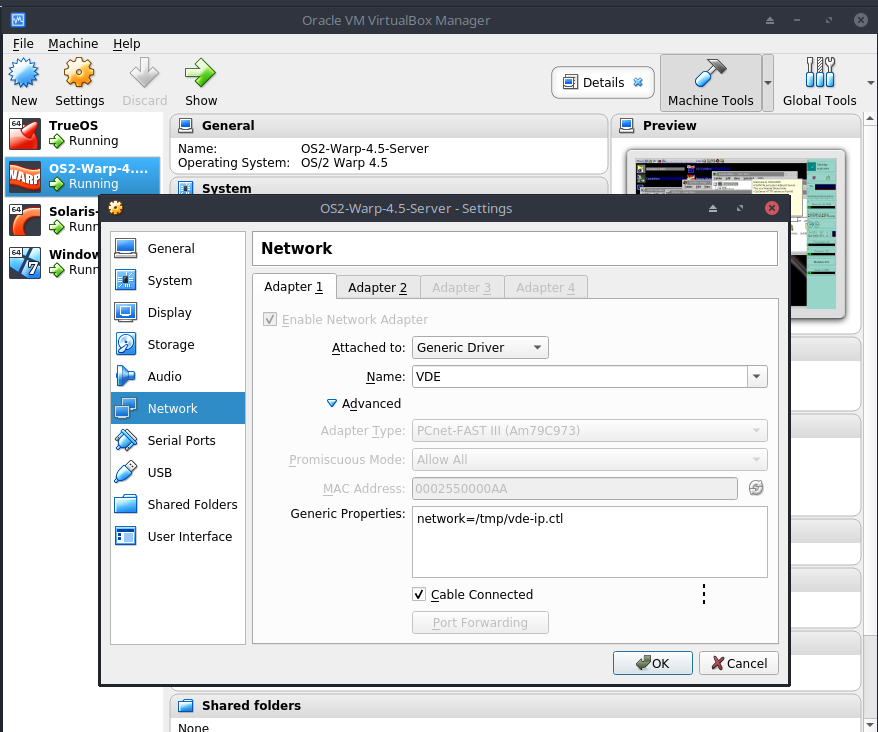Open the Shared Folders settings category
The image size is (878, 732).
point(178,503)
